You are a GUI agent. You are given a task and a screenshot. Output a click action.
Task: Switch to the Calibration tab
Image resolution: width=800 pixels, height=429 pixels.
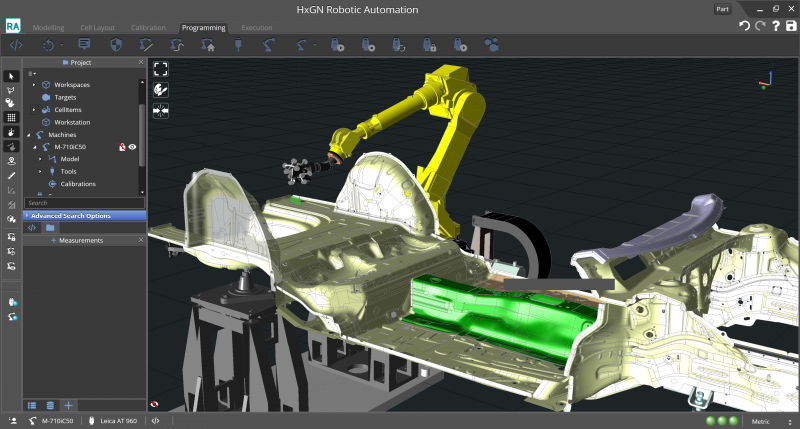point(150,28)
